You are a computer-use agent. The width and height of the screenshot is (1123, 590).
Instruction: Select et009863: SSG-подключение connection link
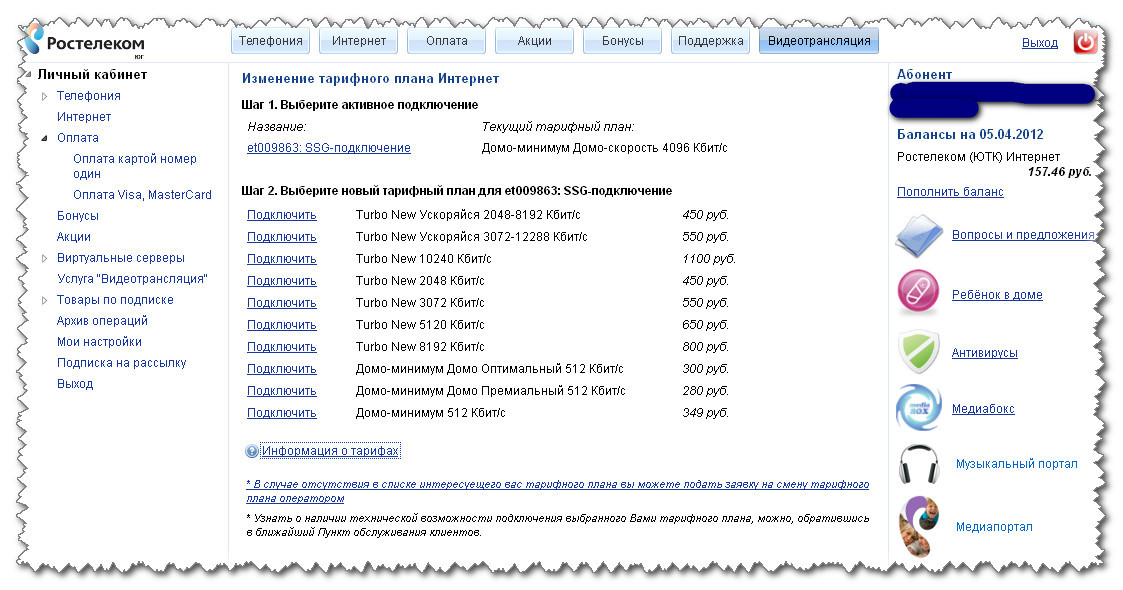click(x=328, y=148)
